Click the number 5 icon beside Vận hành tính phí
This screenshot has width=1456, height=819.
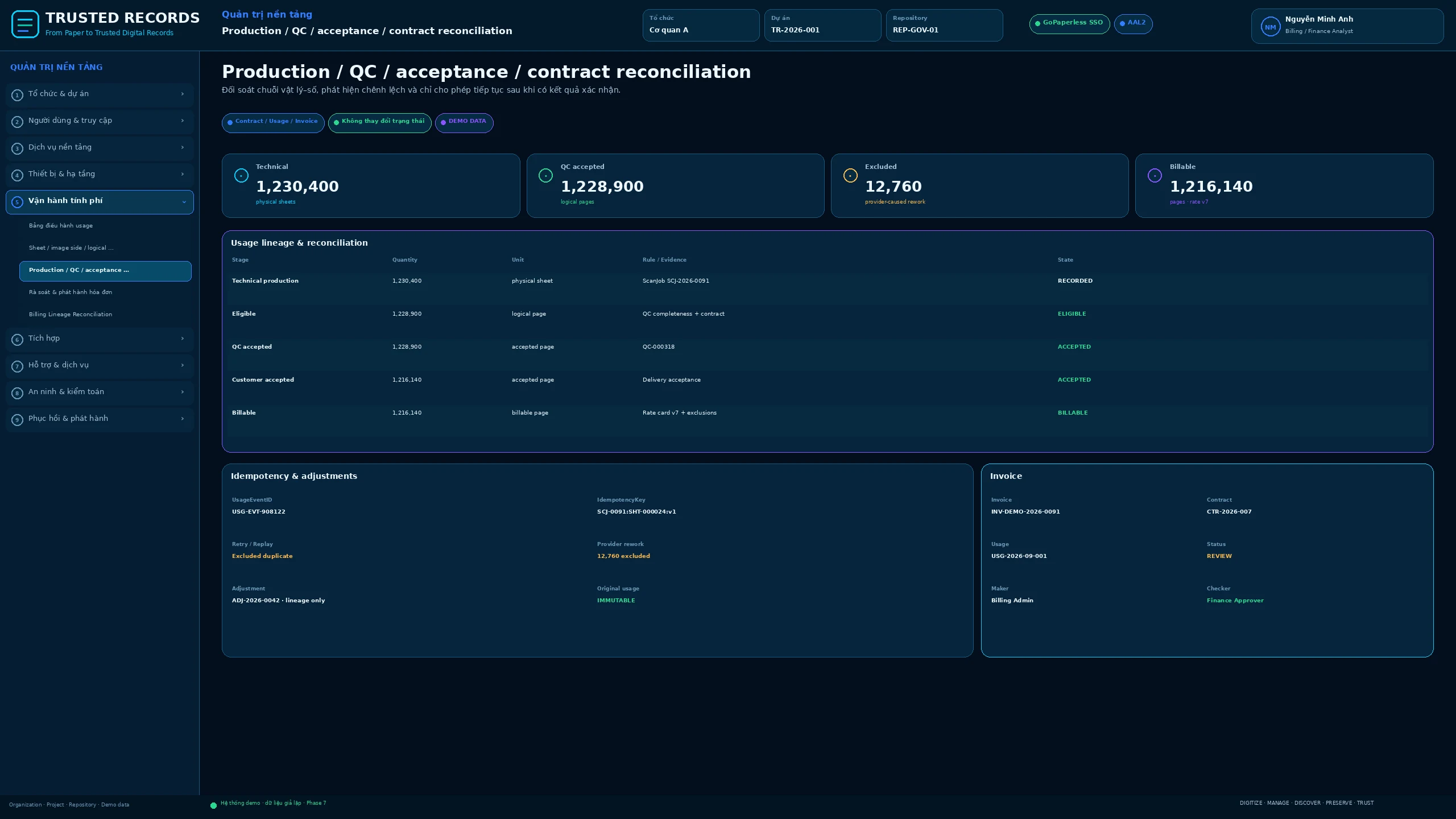[x=17, y=202]
